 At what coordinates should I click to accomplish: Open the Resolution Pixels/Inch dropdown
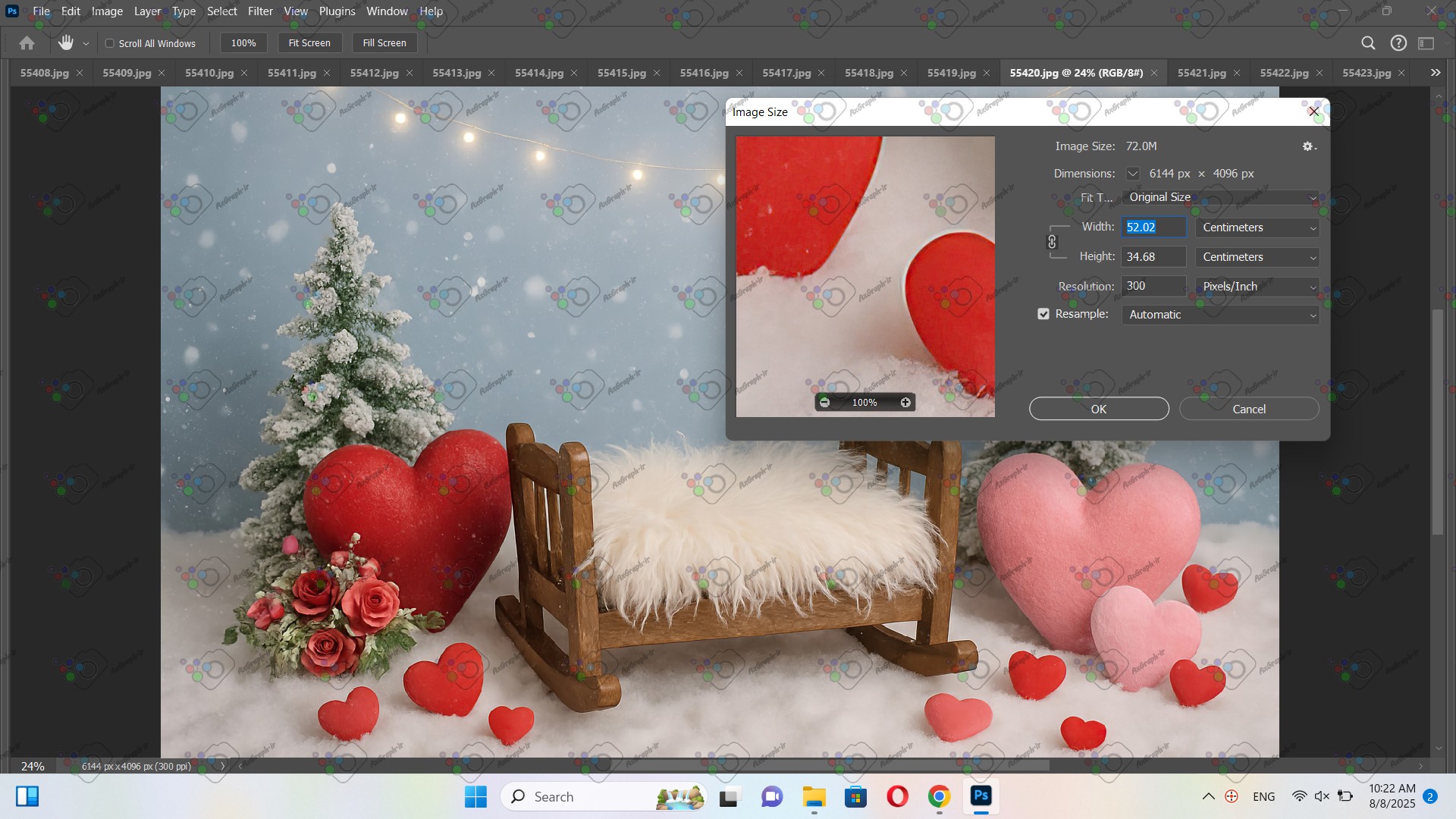coord(1257,287)
